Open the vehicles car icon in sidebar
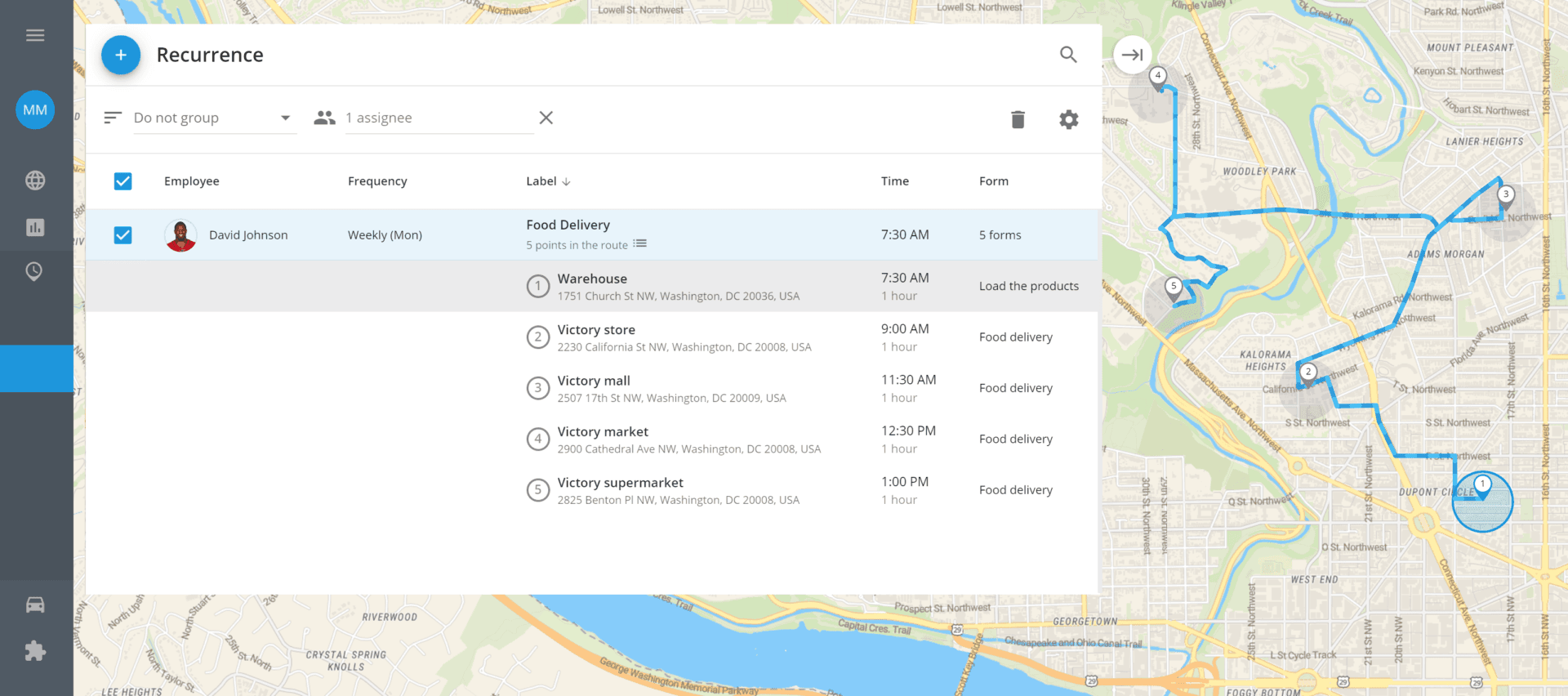This screenshot has height=696, width=1568. tap(35, 605)
